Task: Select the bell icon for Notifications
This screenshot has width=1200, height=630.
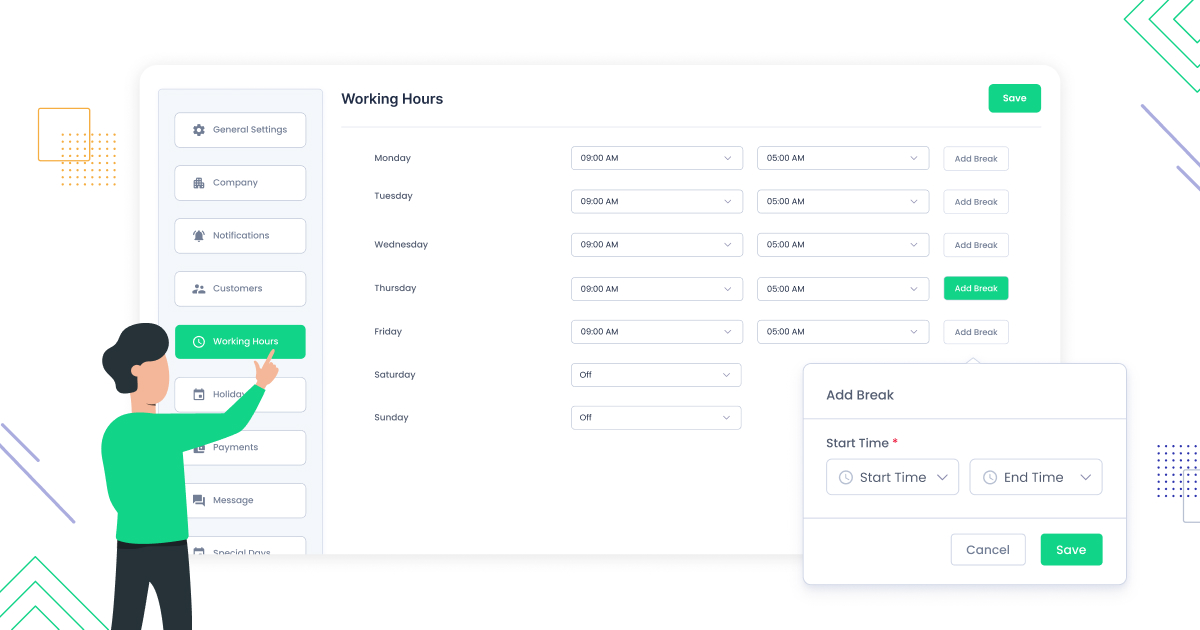Action: (197, 235)
